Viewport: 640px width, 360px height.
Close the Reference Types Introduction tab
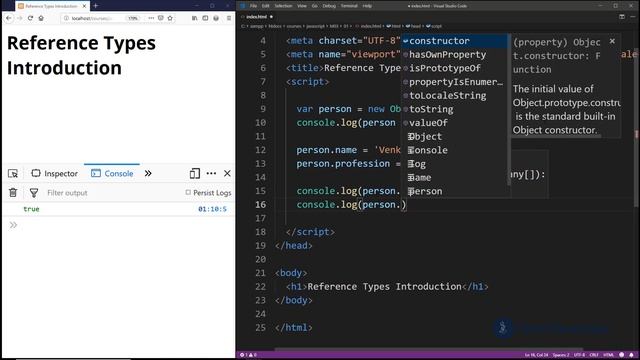[84, 6]
